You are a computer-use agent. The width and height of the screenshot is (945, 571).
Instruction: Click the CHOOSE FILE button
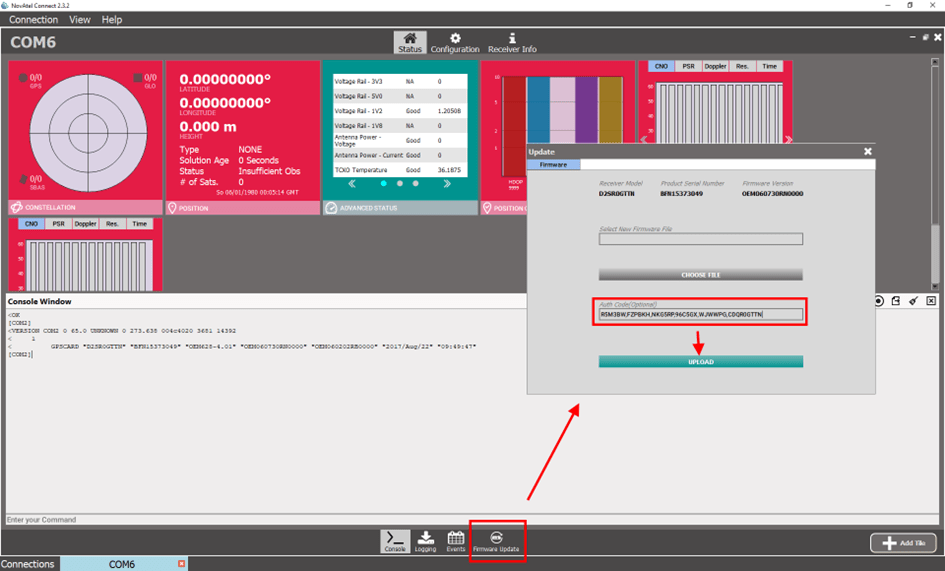(700, 274)
